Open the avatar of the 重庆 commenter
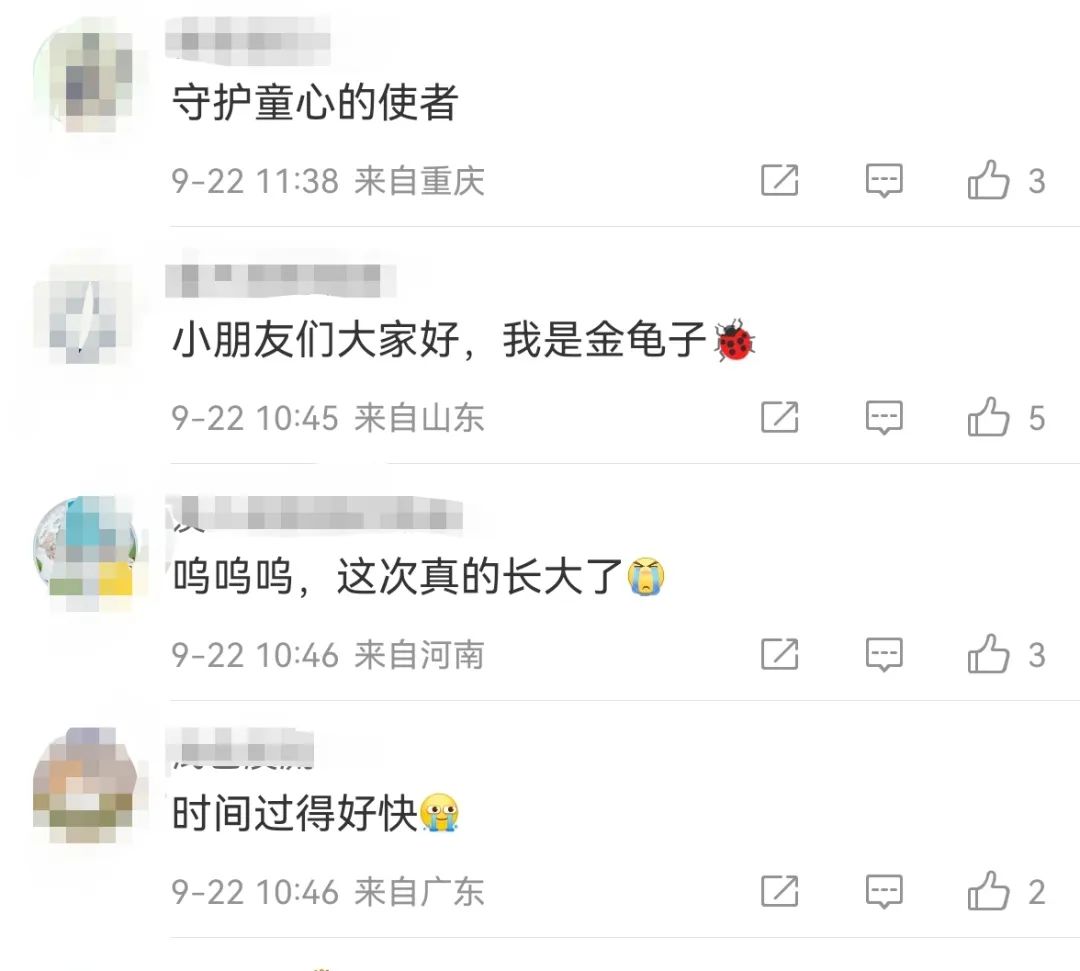1080x971 pixels. [x=85, y=76]
